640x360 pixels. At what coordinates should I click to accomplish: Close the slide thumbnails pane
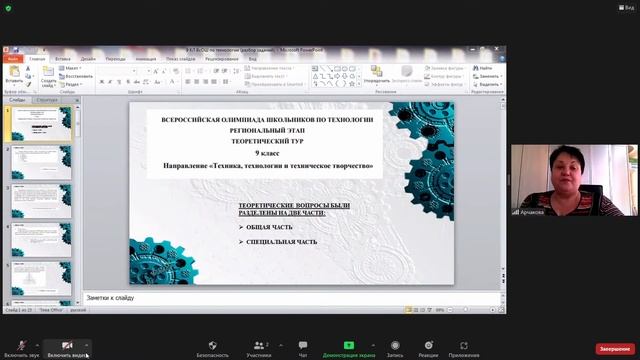pos(77,100)
